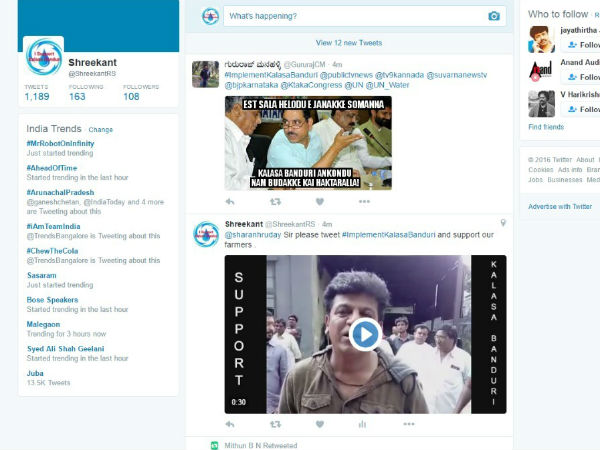The width and height of the screenshot is (600, 450).
Task: Click the avatar beside What's happening box
Action: (210, 16)
